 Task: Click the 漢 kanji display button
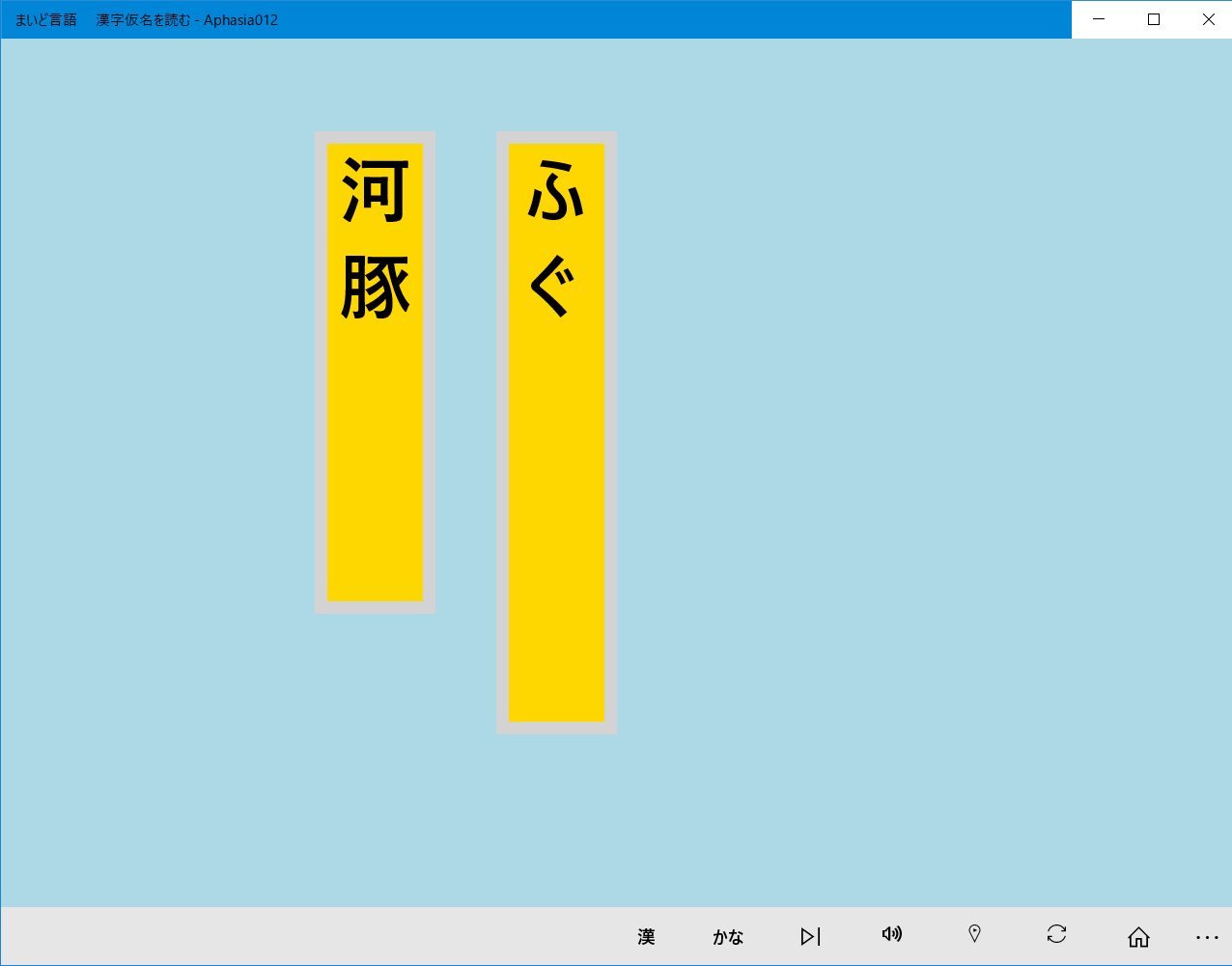coord(646,936)
